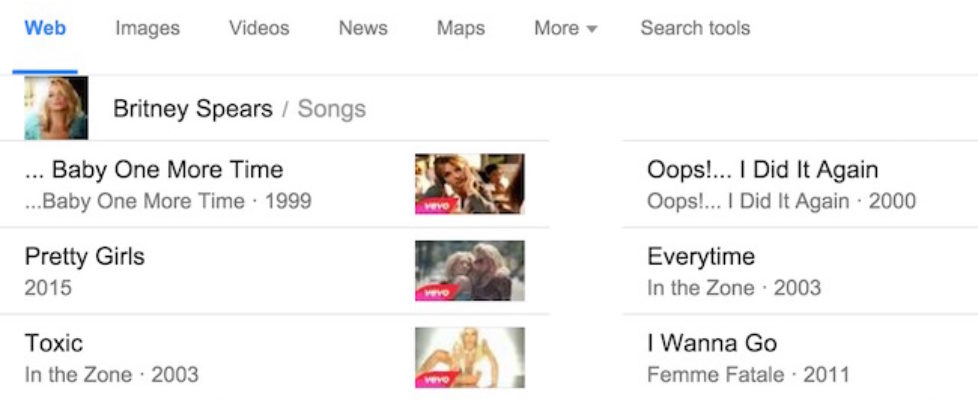Image resolution: width=978 pixels, height=400 pixels.
Task: Open Oops!... I Did It Again song
Action: pos(762,170)
